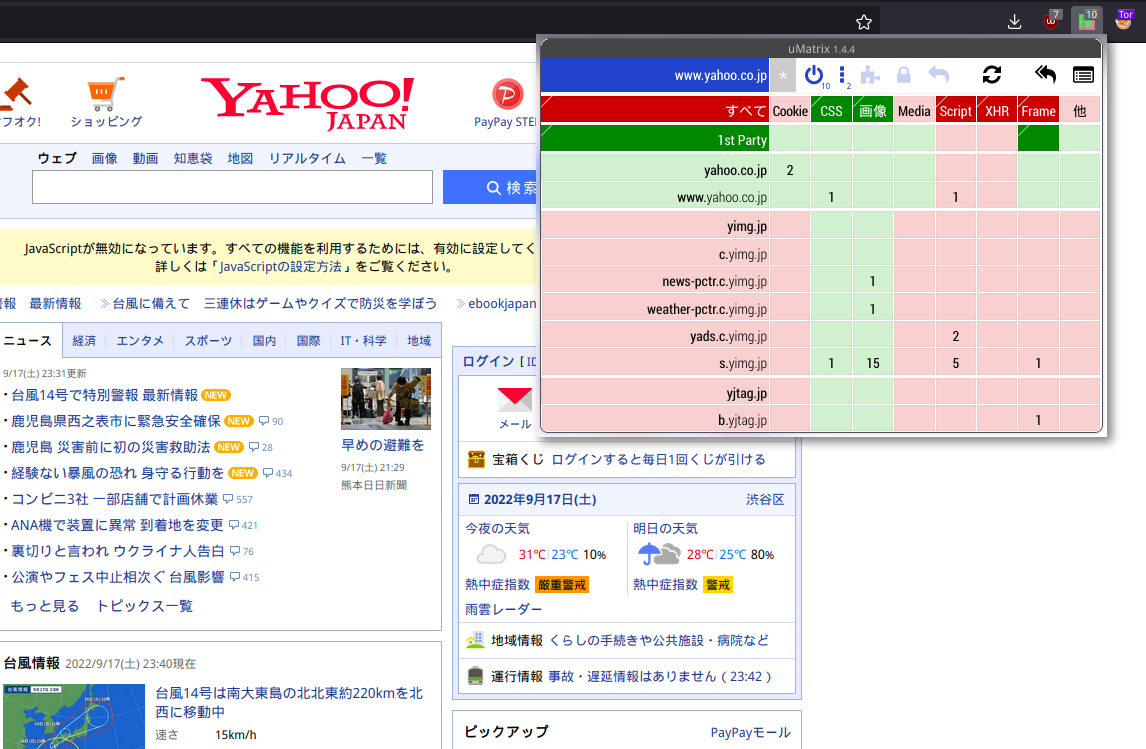Bookmark this page with the star icon
Image resolution: width=1146 pixels, height=749 pixels.
[x=864, y=23]
